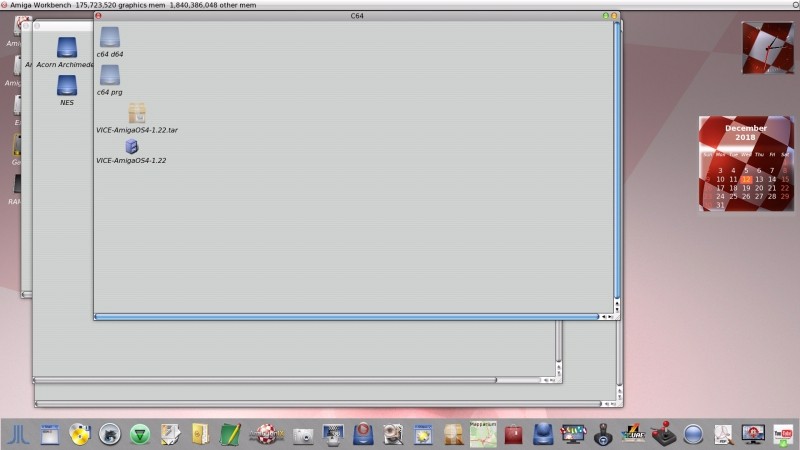Click the rearmost window's horizontal scrollbar
Viewport: 800px width, 450px height.
(319, 404)
